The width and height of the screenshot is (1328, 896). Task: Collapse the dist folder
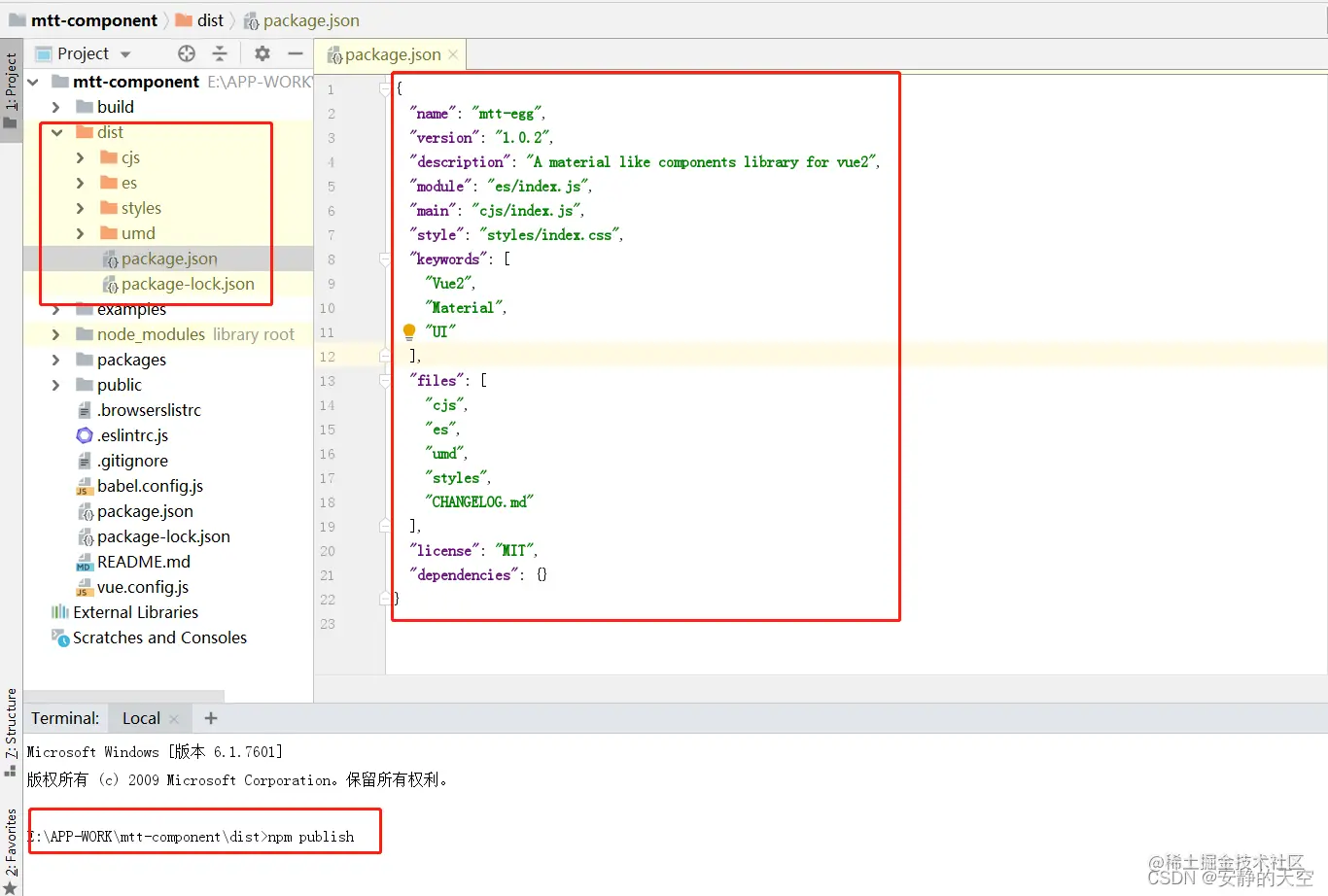(x=56, y=132)
